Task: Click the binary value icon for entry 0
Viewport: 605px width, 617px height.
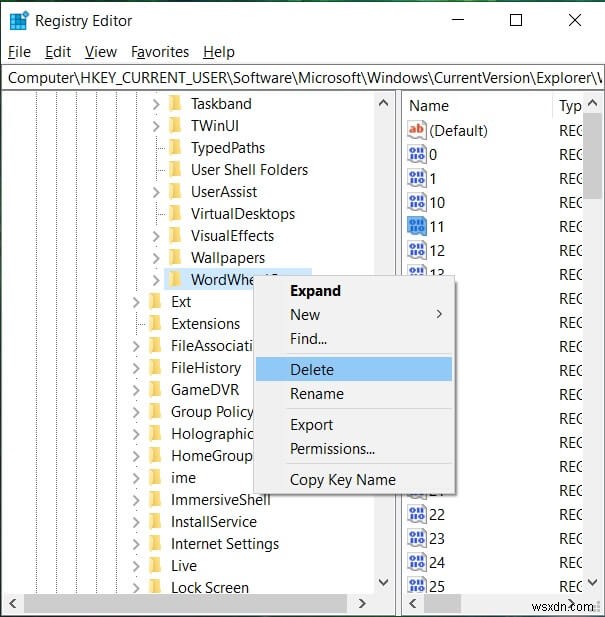Action: (x=417, y=154)
